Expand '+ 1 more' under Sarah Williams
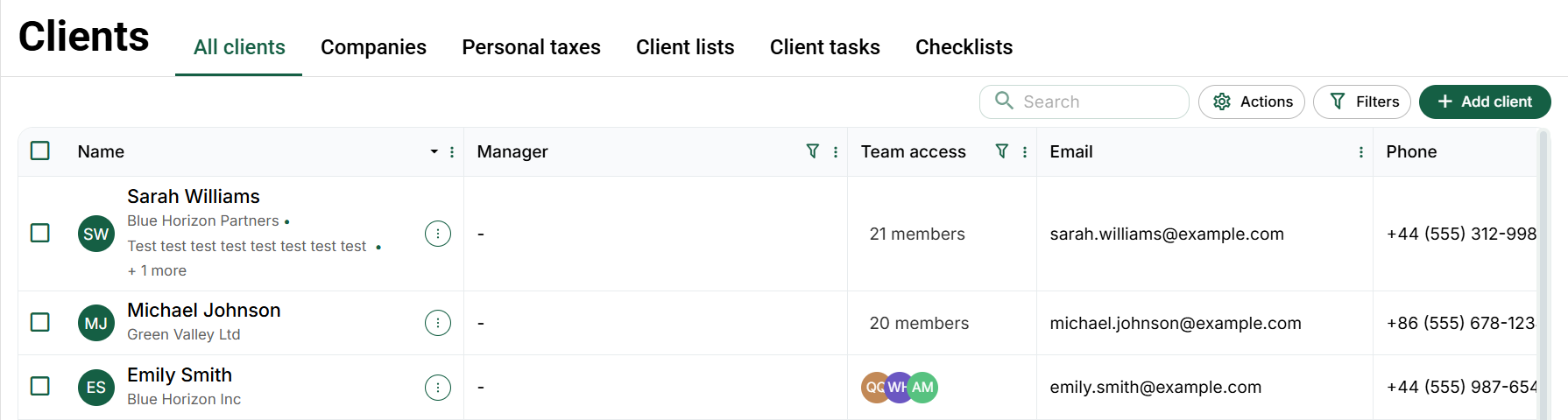This screenshot has width=1568, height=420. click(x=157, y=270)
